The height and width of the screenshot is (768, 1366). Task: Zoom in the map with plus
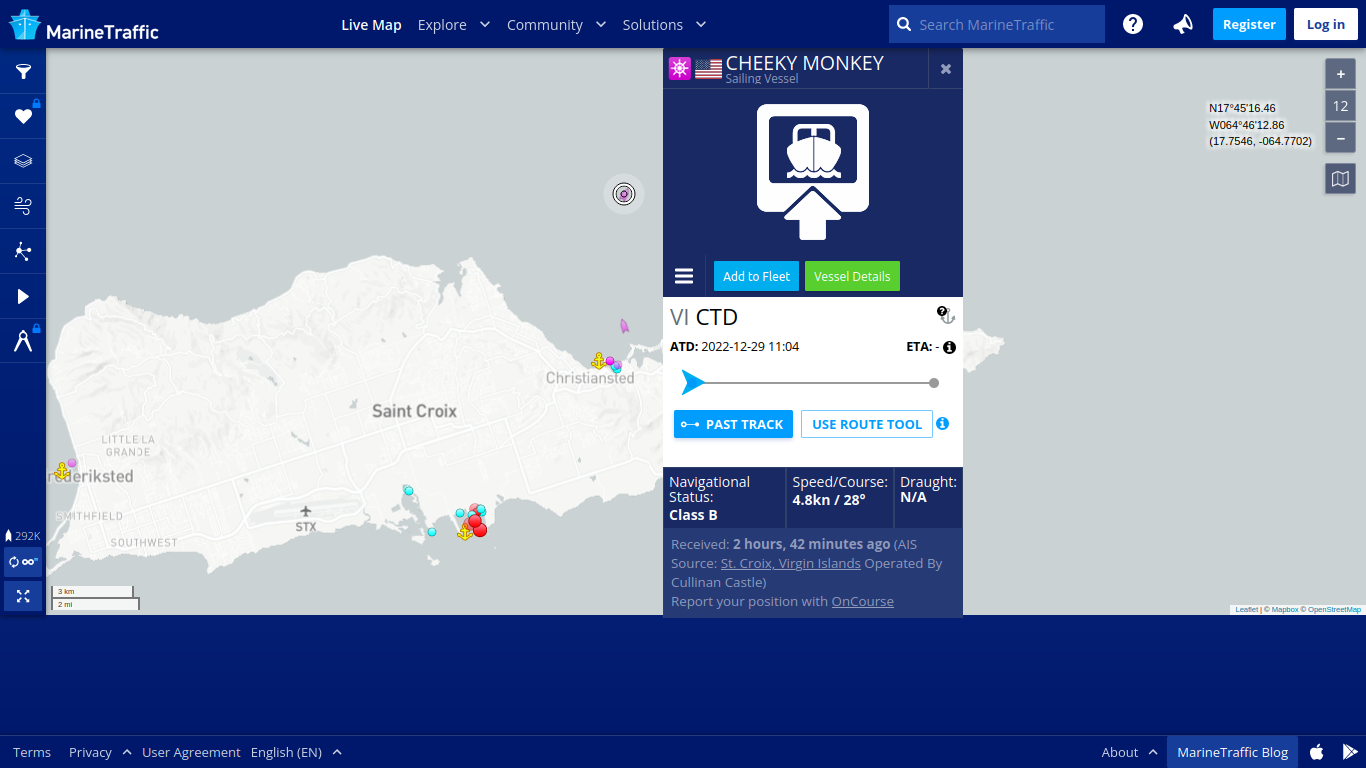point(1341,74)
